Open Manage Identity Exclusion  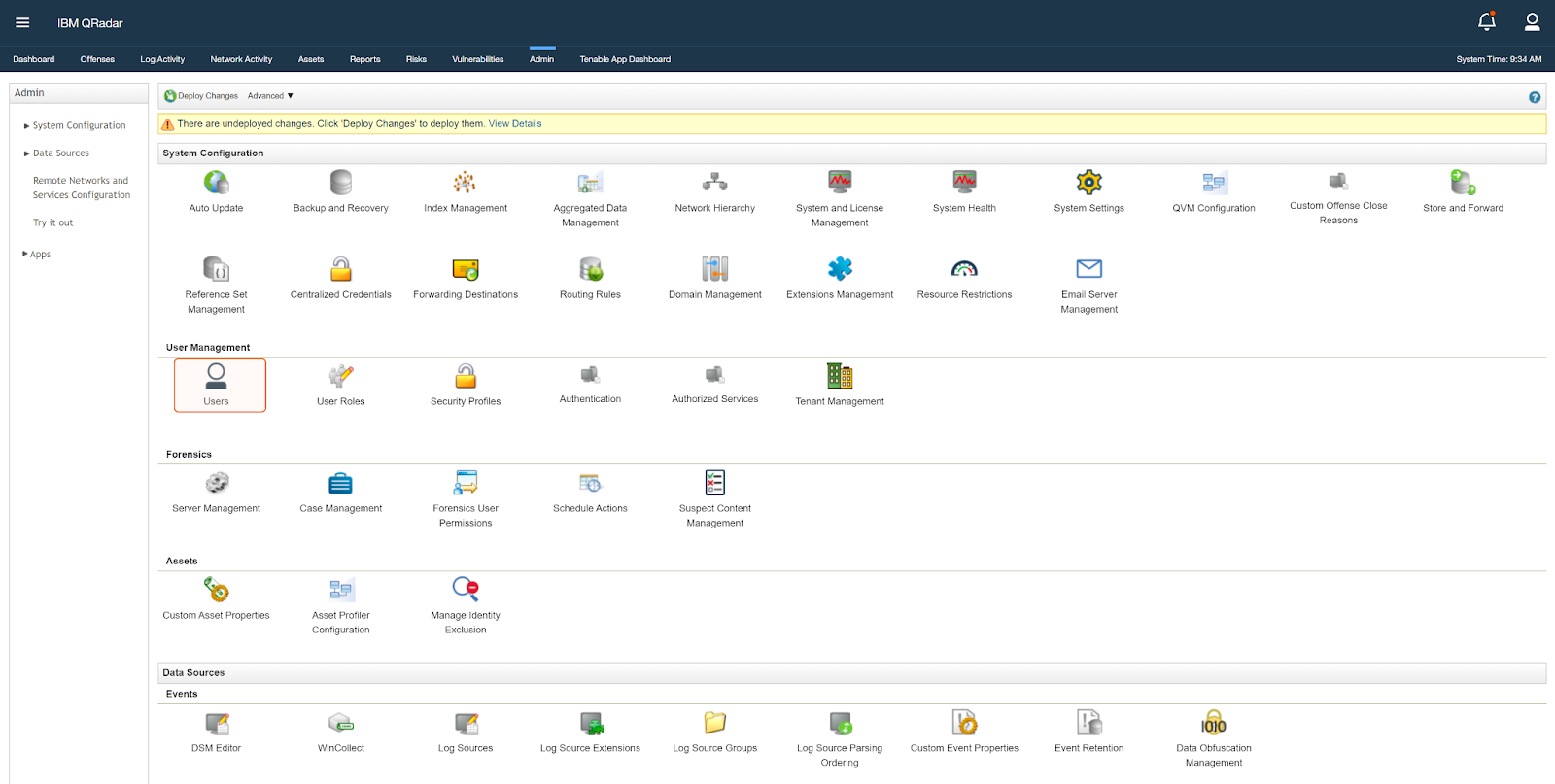pyautogui.click(x=466, y=590)
